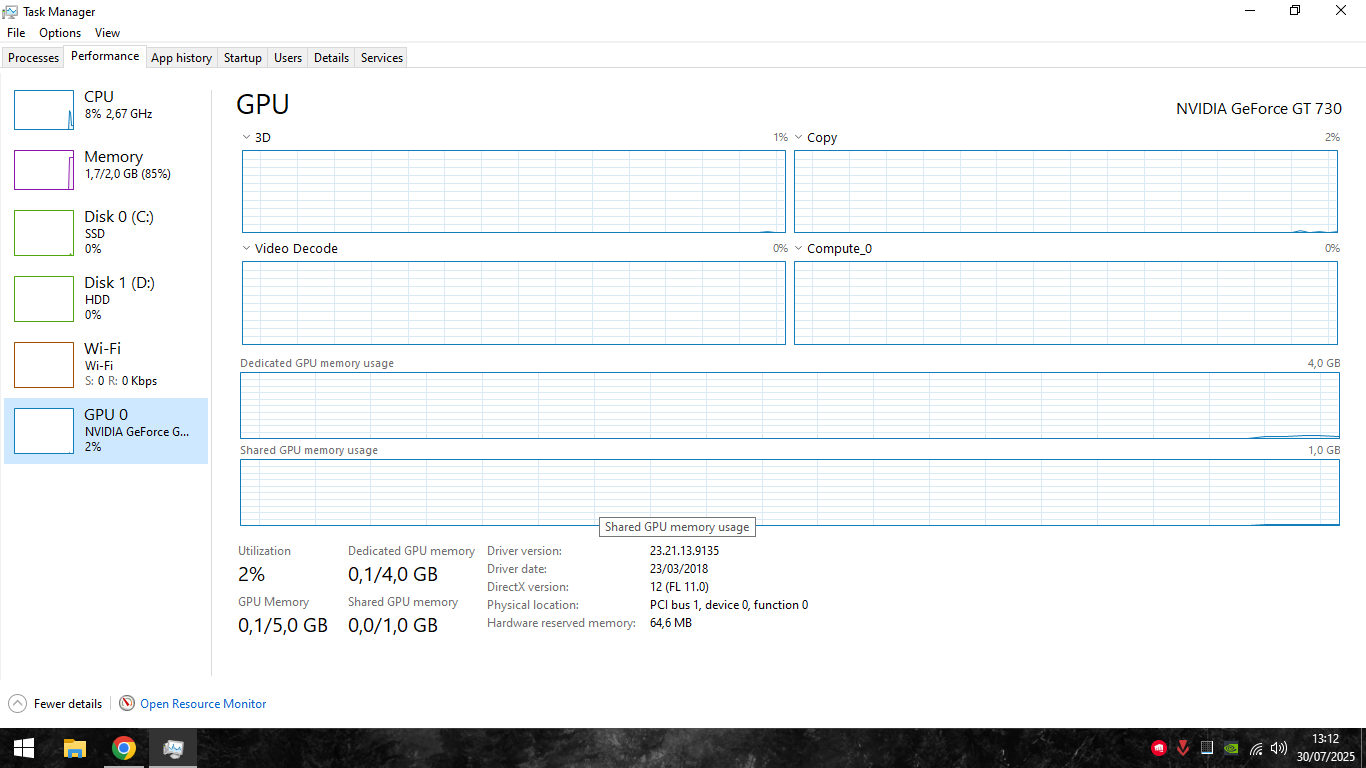Click inside the Copy usage graph
The image size is (1366, 768).
click(x=1066, y=192)
